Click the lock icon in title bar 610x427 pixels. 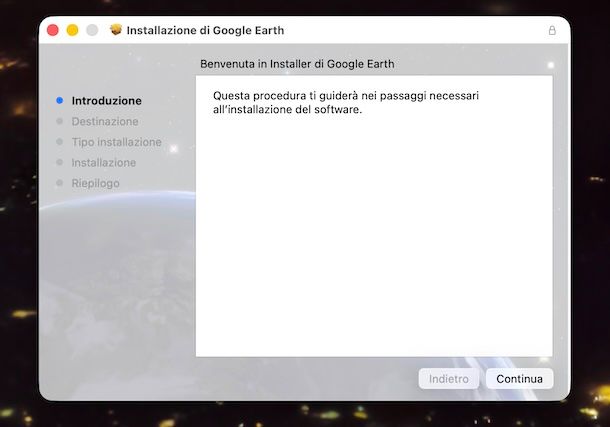pos(552,30)
